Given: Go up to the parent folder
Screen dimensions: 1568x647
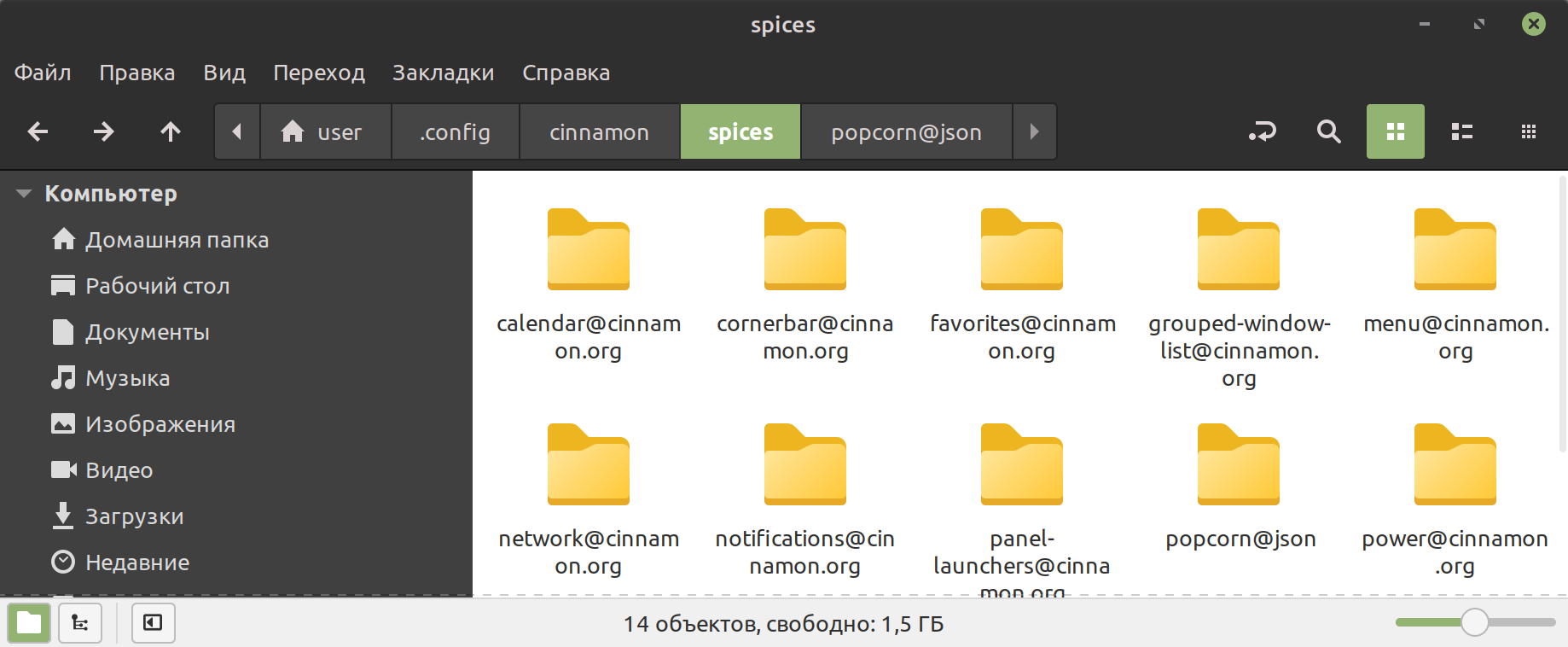Looking at the screenshot, I should (x=171, y=131).
